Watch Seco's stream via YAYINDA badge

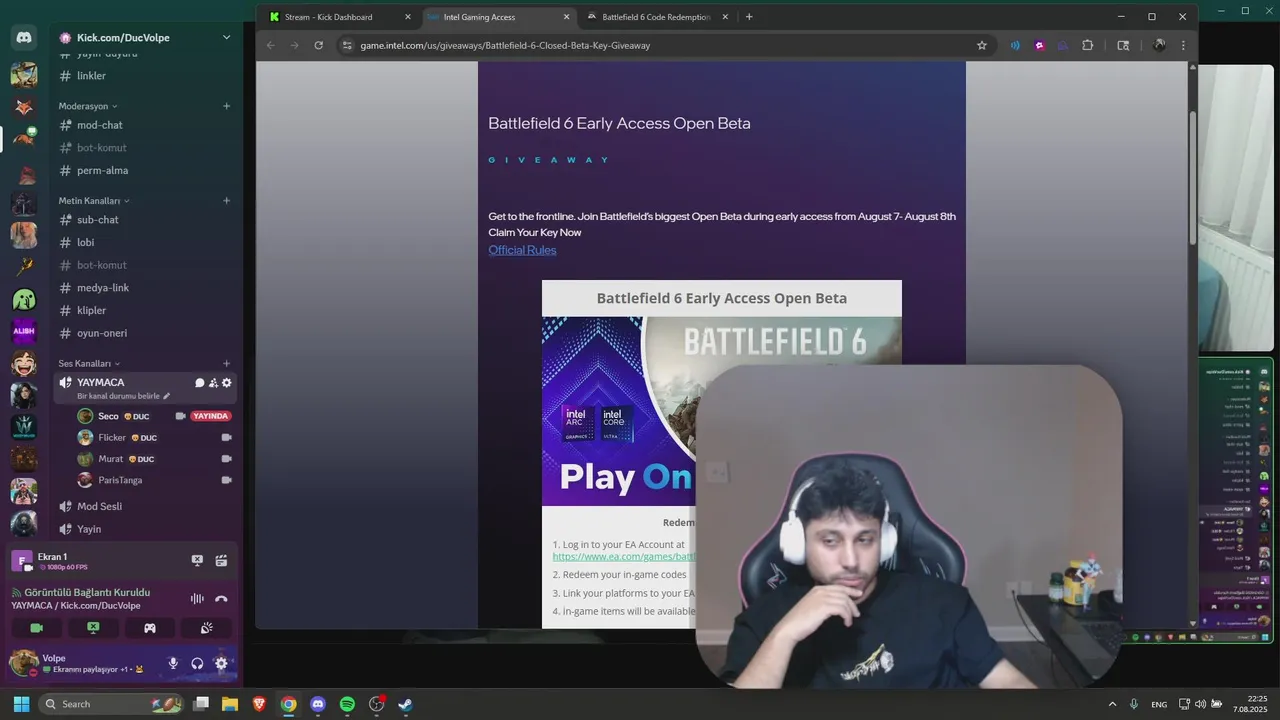click(210, 416)
